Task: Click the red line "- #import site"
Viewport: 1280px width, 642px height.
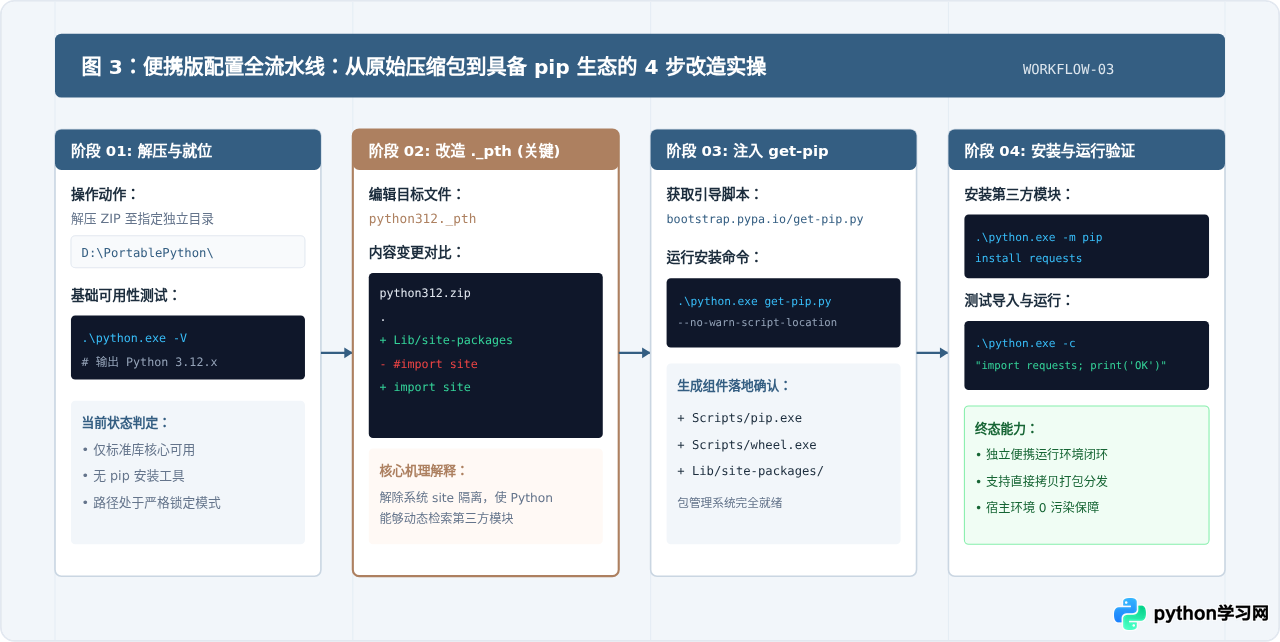Action: pyautogui.click(x=429, y=364)
